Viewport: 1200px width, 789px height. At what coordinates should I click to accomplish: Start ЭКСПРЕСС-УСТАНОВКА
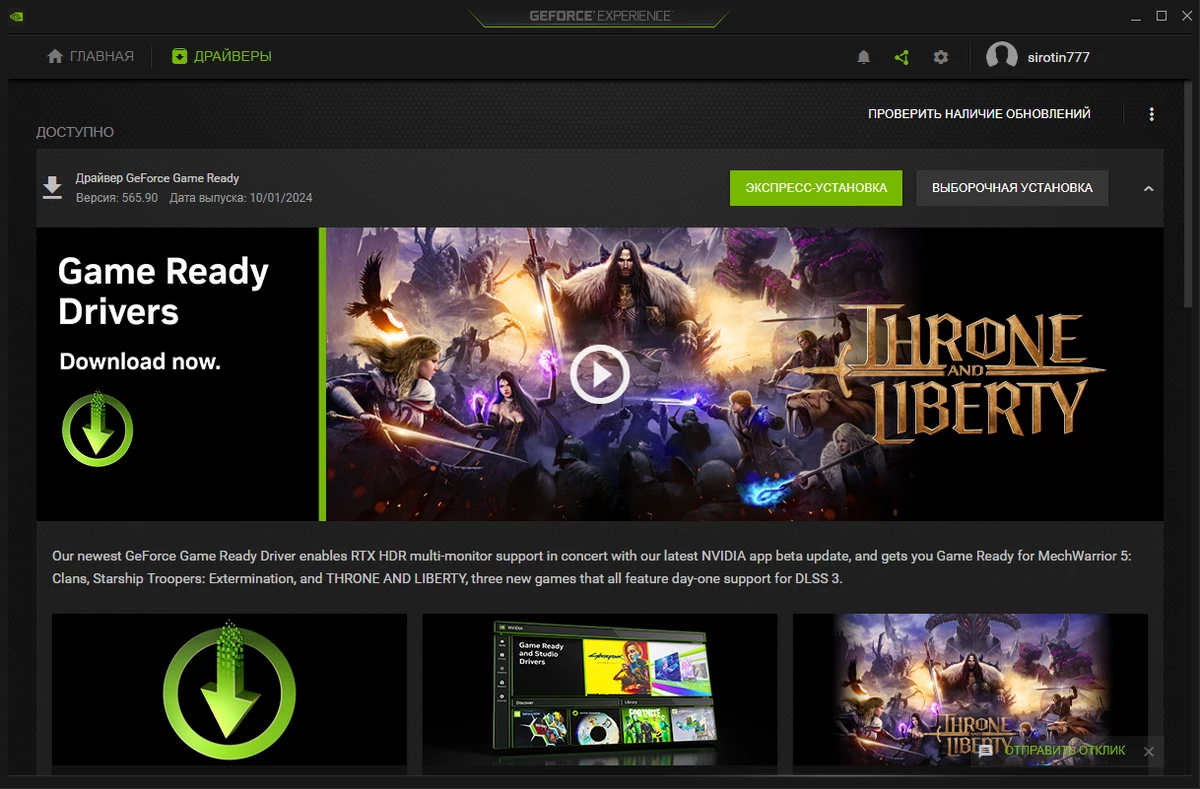(816, 188)
